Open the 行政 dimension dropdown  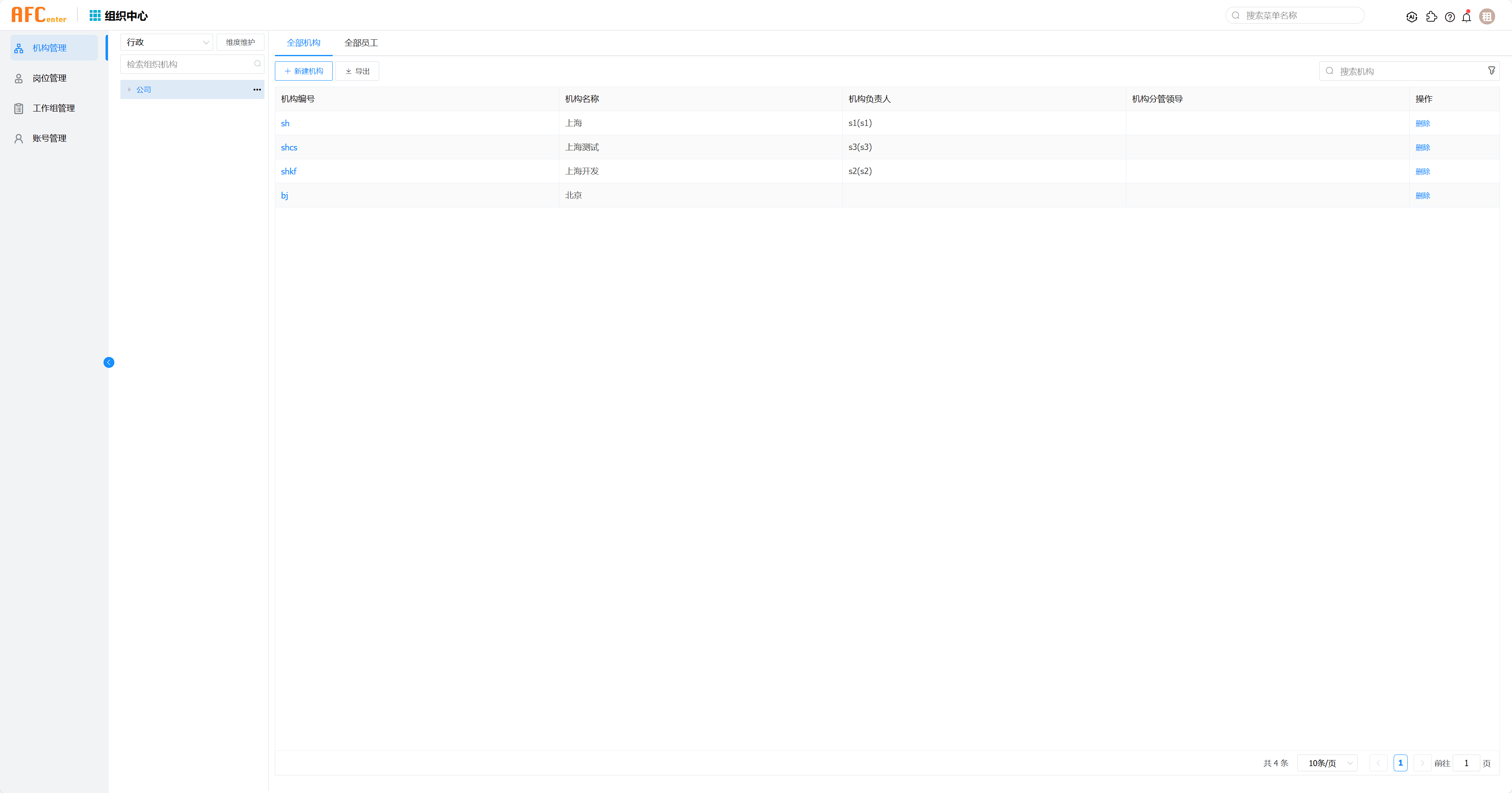[167, 42]
